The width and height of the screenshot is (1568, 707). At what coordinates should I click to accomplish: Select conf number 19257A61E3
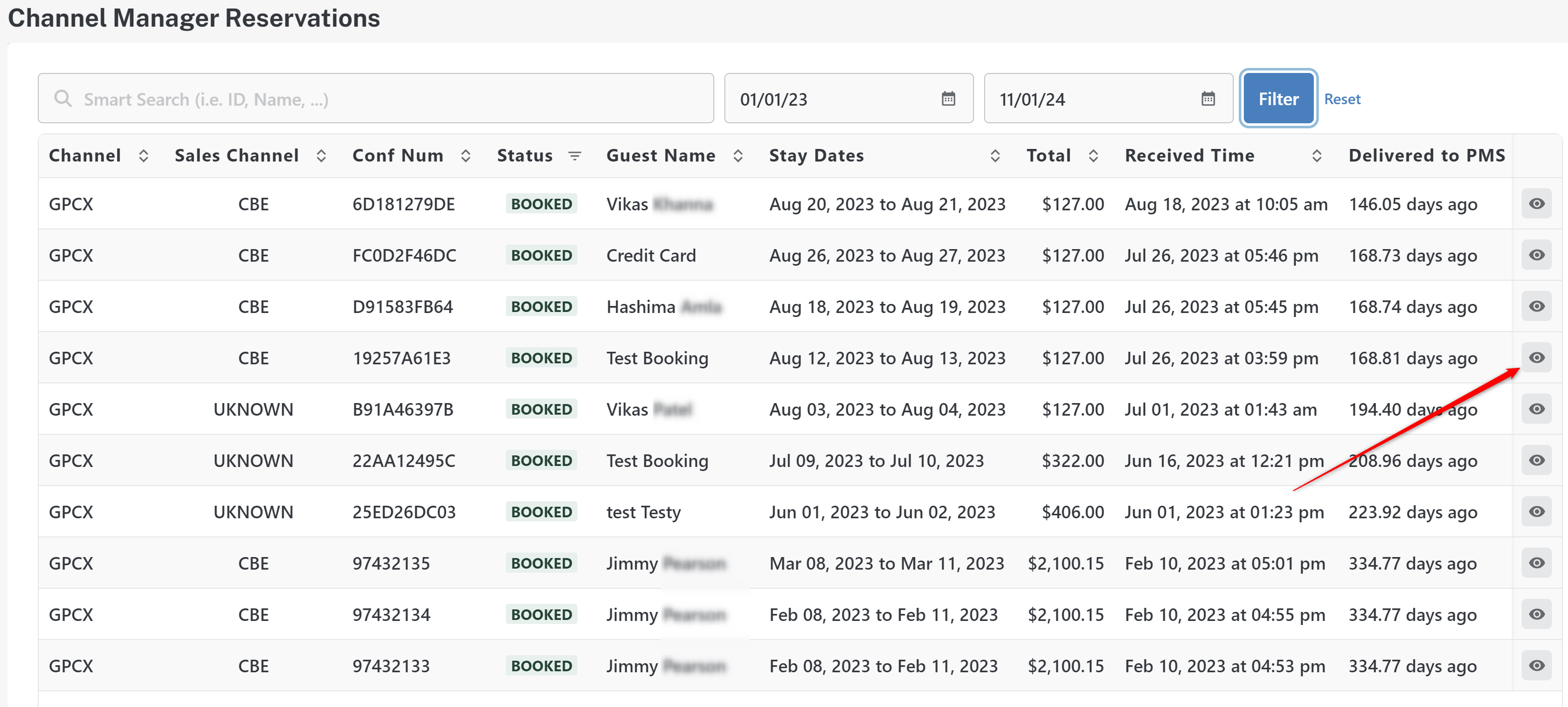click(402, 358)
